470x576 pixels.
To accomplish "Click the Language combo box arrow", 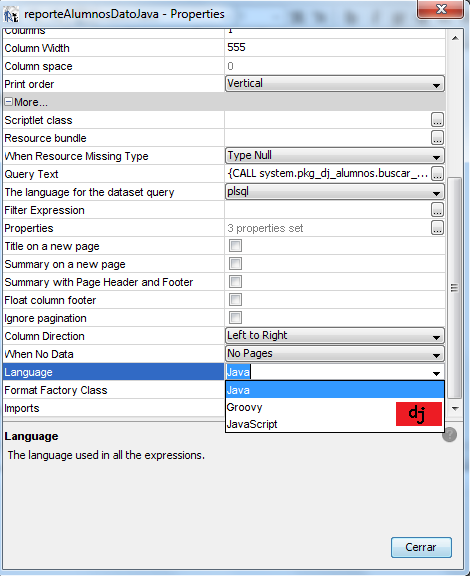I will click(436, 374).
